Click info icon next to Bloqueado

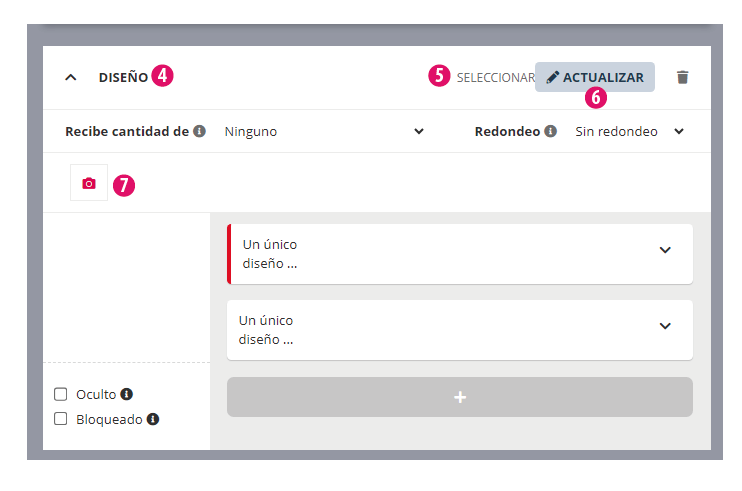coord(153,419)
